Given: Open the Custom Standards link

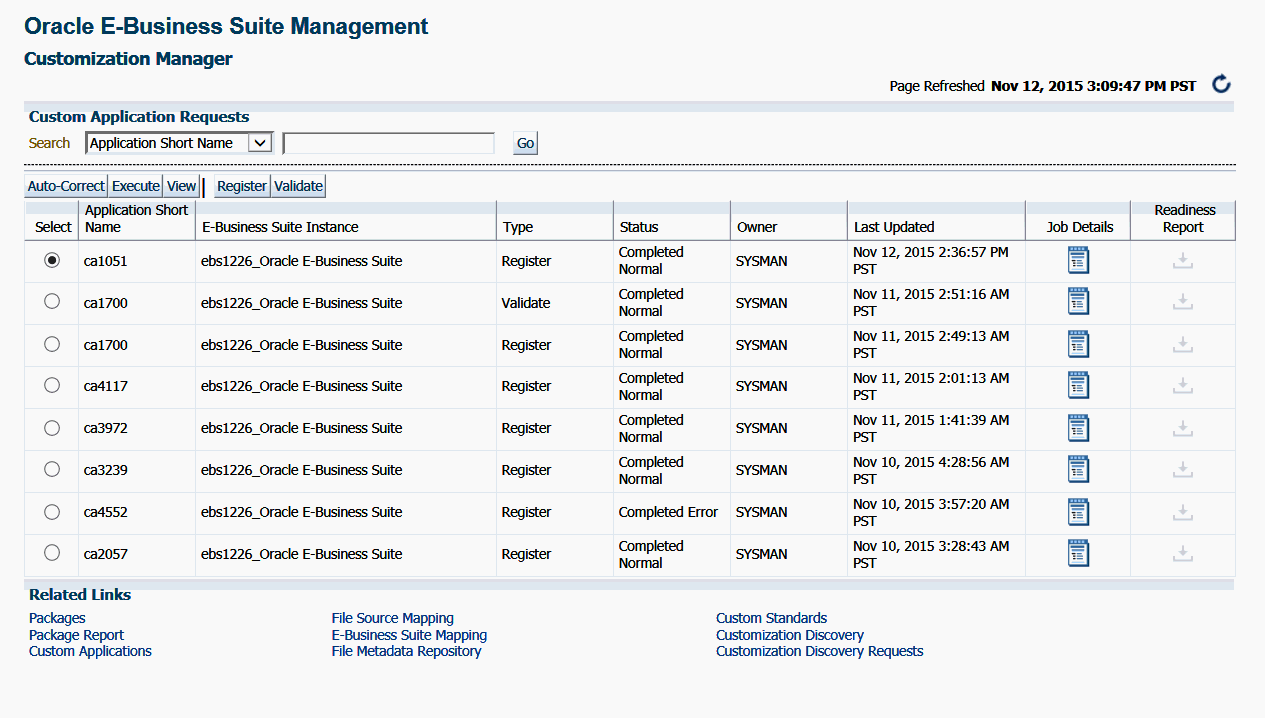Looking at the screenshot, I should pos(772,618).
